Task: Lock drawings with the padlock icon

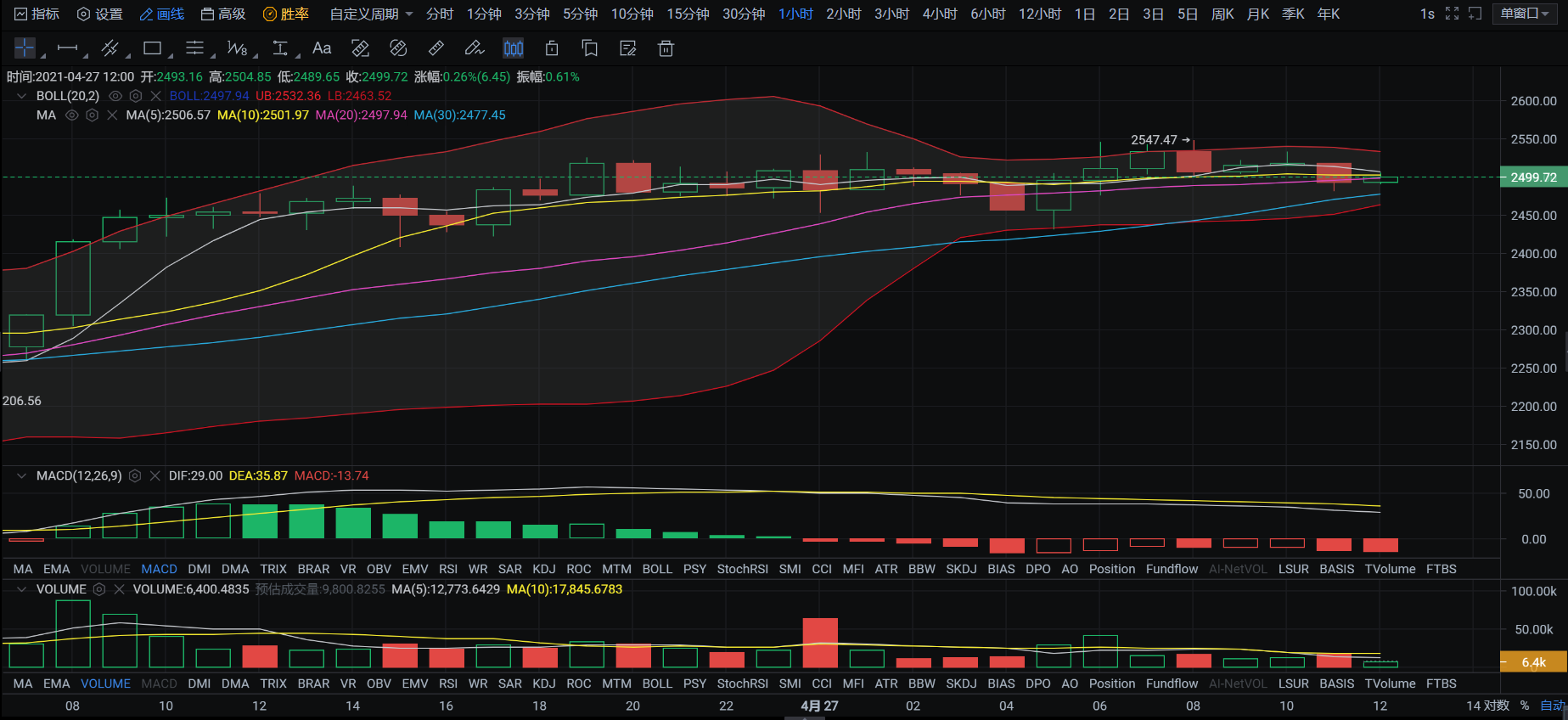Action: (552, 48)
